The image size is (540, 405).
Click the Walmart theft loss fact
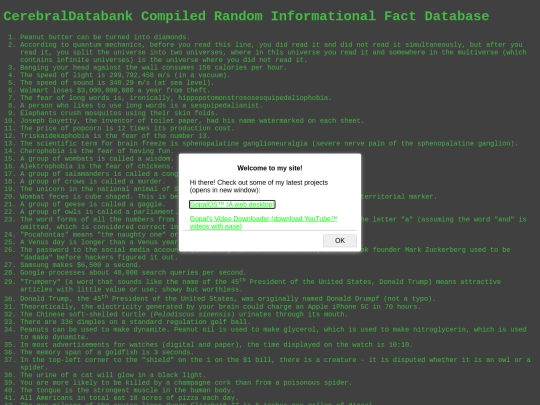click(x=115, y=90)
